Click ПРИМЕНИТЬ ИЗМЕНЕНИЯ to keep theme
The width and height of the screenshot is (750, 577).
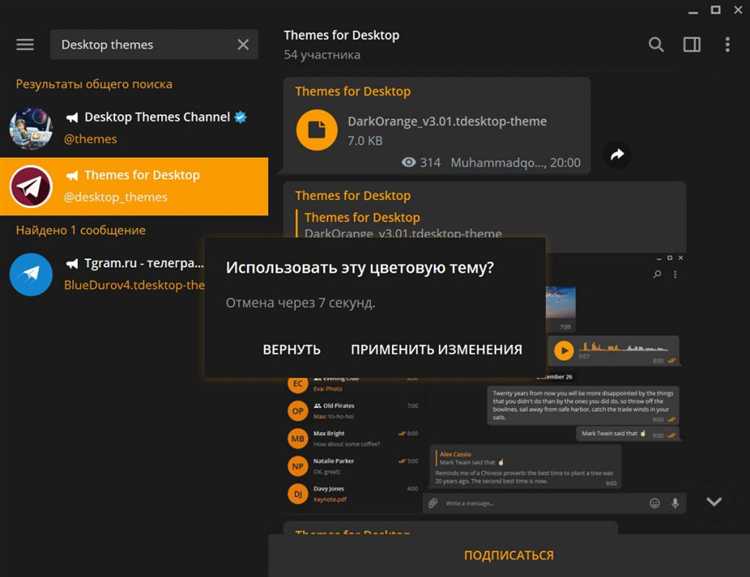[437, 350]
